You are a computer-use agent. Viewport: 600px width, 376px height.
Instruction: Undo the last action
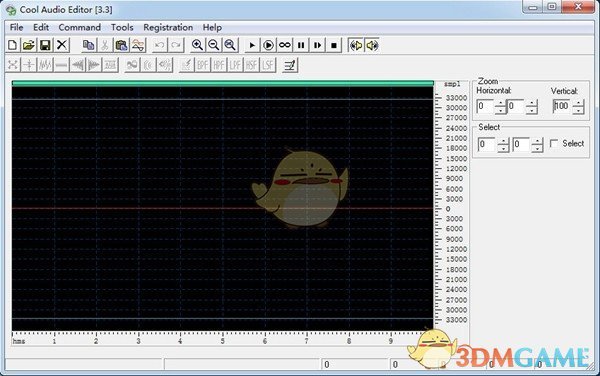tap(160, 45)
